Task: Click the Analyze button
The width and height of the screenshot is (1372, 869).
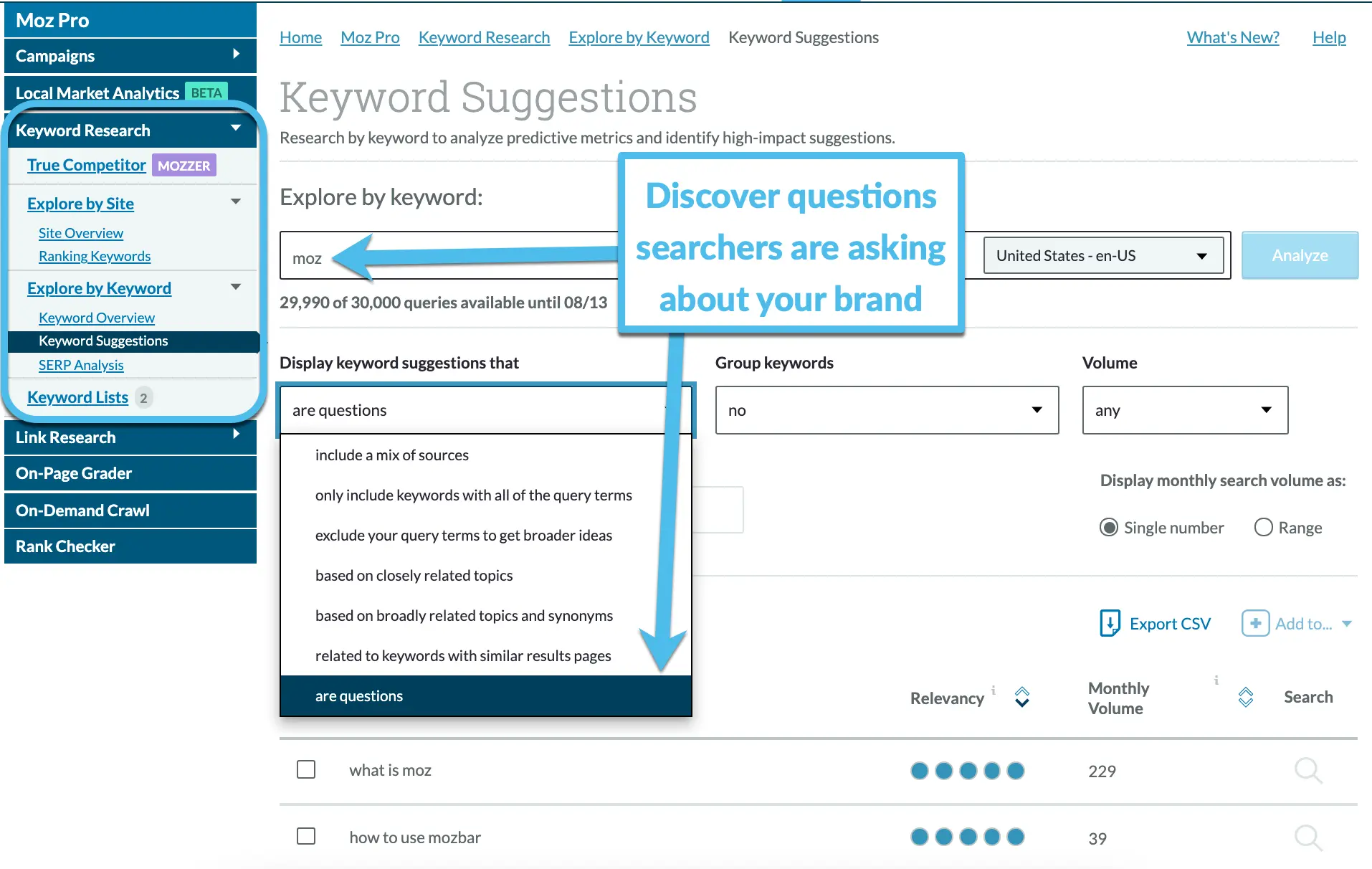Action: click(1299, 255)
